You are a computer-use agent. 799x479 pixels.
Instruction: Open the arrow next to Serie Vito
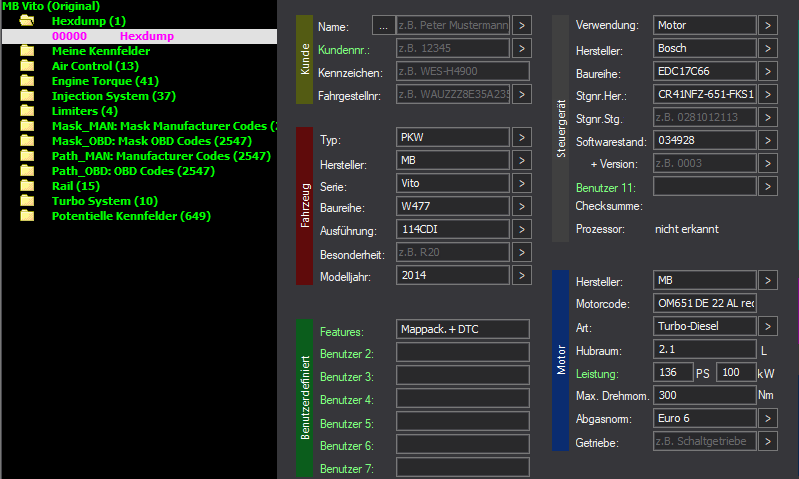tap(522, 183)
